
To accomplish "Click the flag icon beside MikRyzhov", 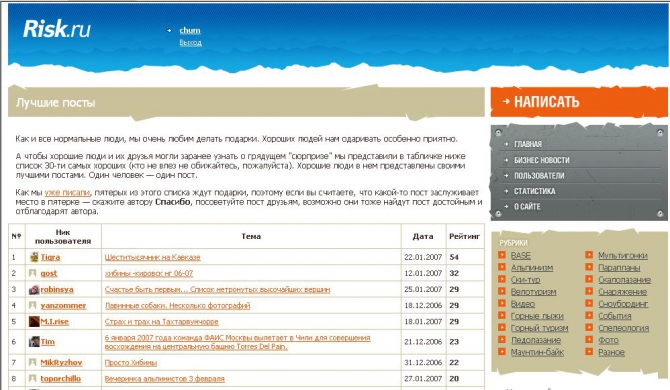I will click(32, 362).
